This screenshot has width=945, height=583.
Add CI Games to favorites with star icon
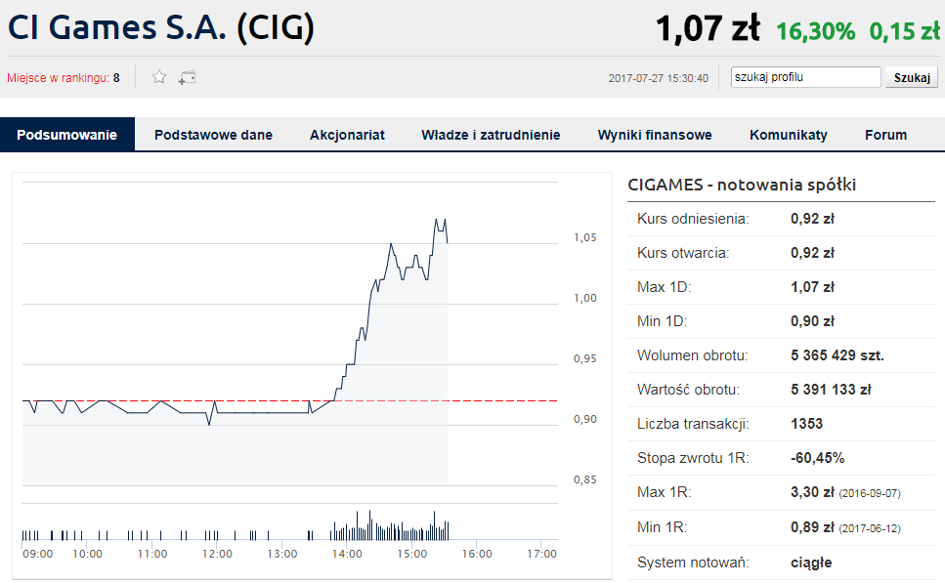[x=159, y=77]
